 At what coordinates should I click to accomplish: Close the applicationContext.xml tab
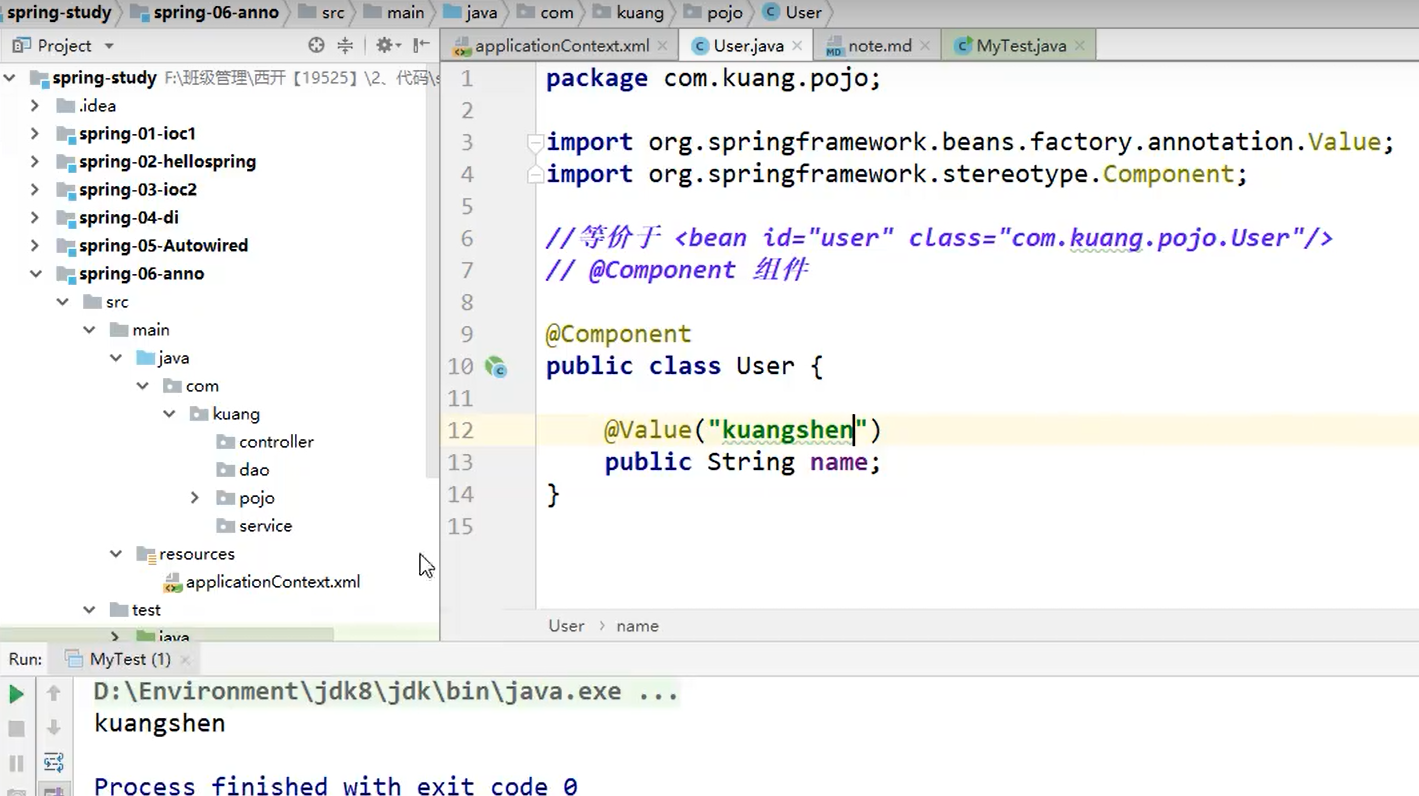[662, 46]
